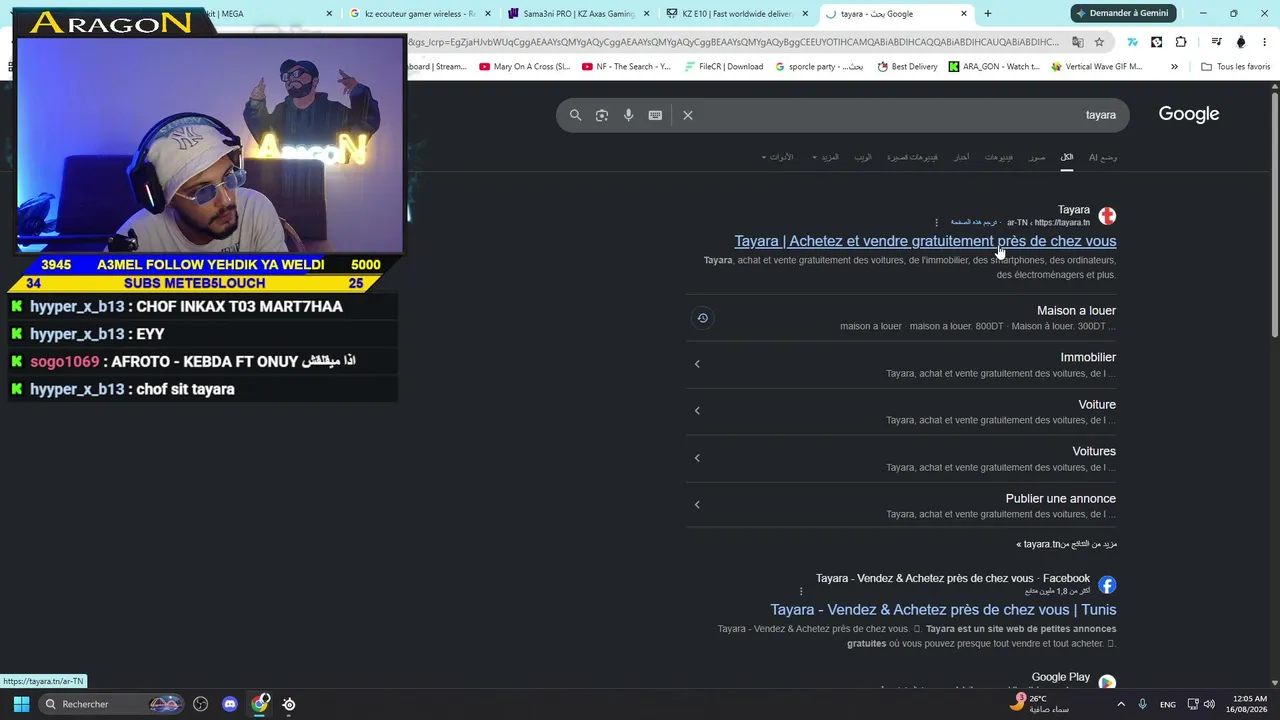Launch Discord from the taskbar
Viewport: 1280px width, 720px height.
pyautogui.click(x=230, y=704)
